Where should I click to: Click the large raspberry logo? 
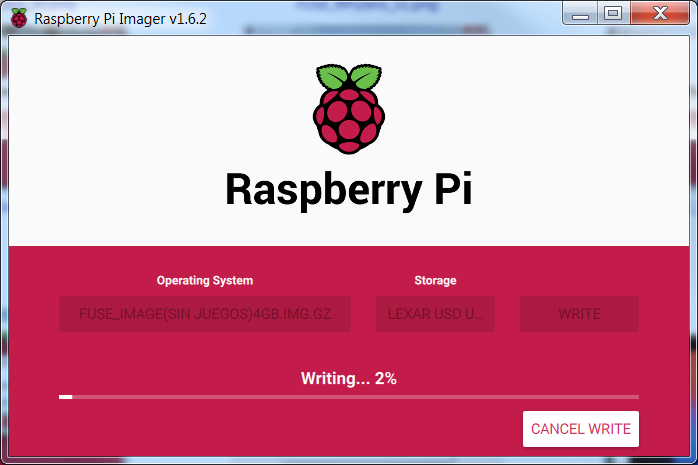[x=348, y=110]
